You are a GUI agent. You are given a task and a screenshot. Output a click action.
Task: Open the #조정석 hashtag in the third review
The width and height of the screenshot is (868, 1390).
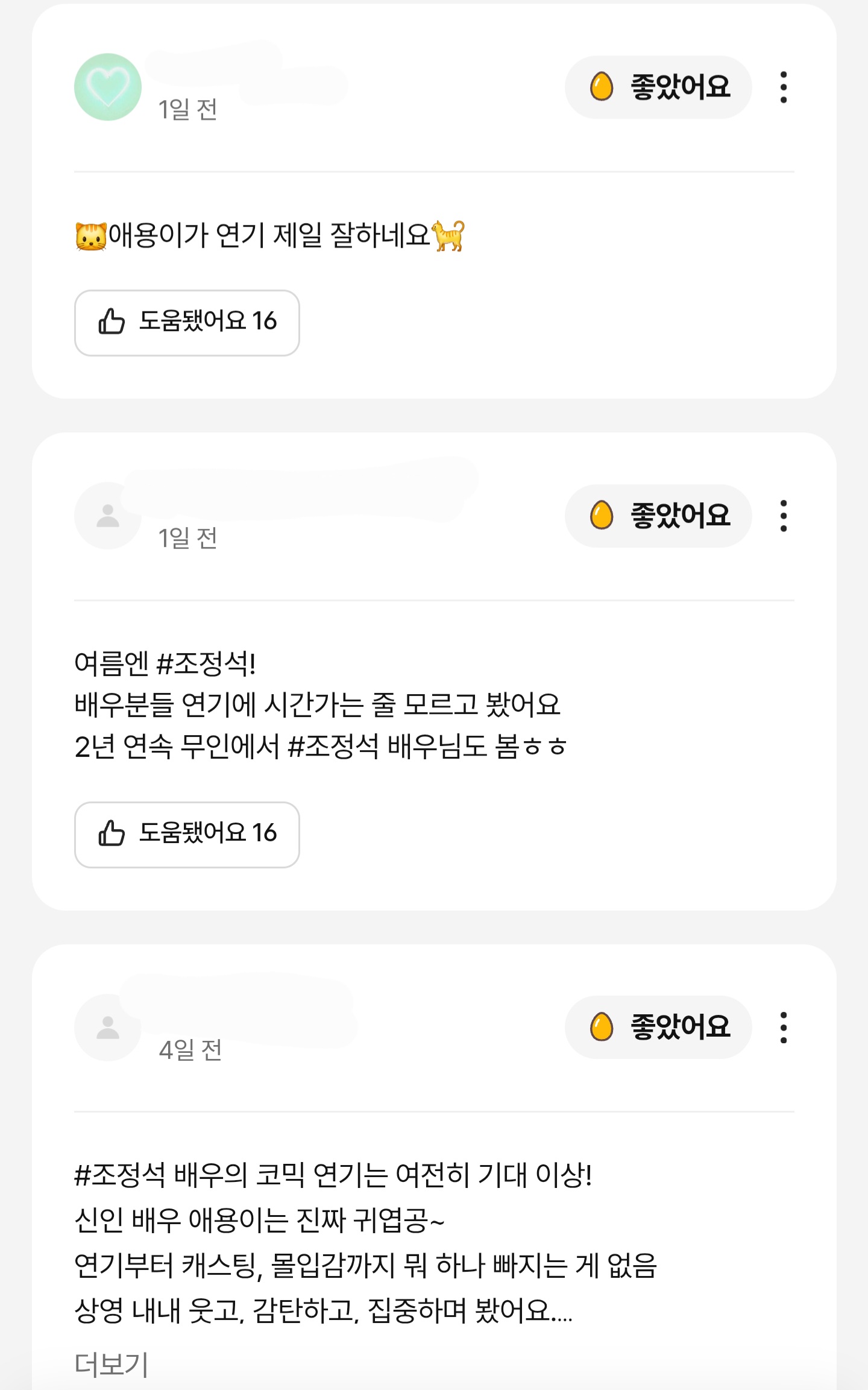tap(119, 1175)
